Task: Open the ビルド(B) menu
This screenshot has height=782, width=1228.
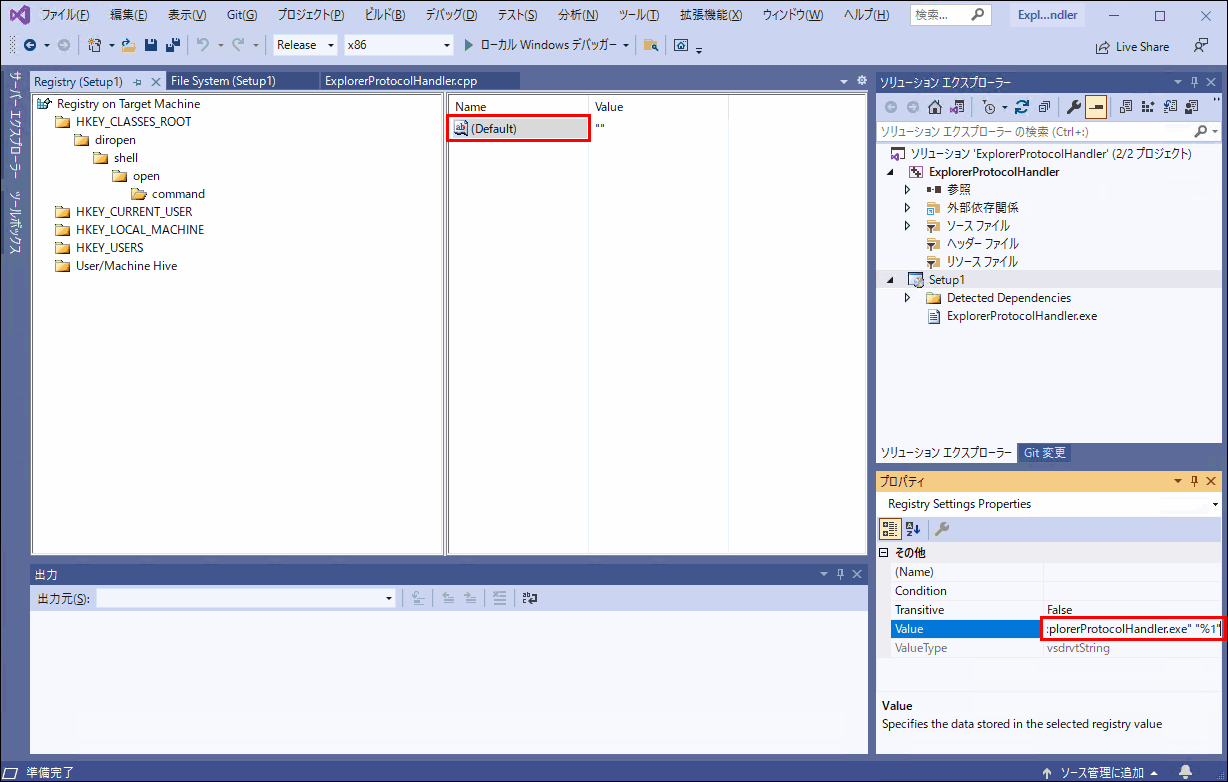Action: (384, 15)
